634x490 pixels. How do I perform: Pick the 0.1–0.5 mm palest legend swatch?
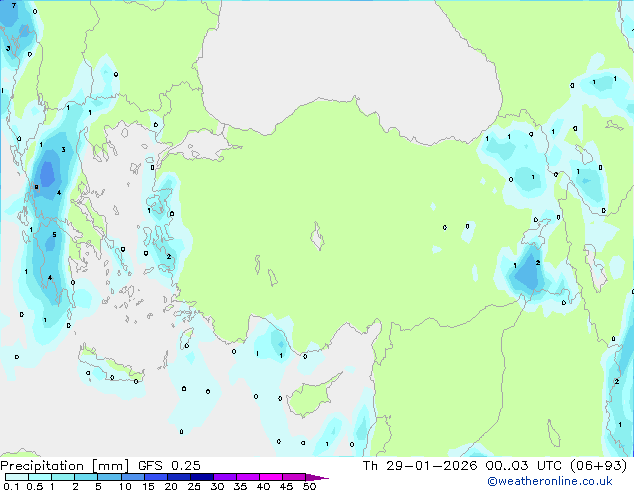(x=17, y=477)
